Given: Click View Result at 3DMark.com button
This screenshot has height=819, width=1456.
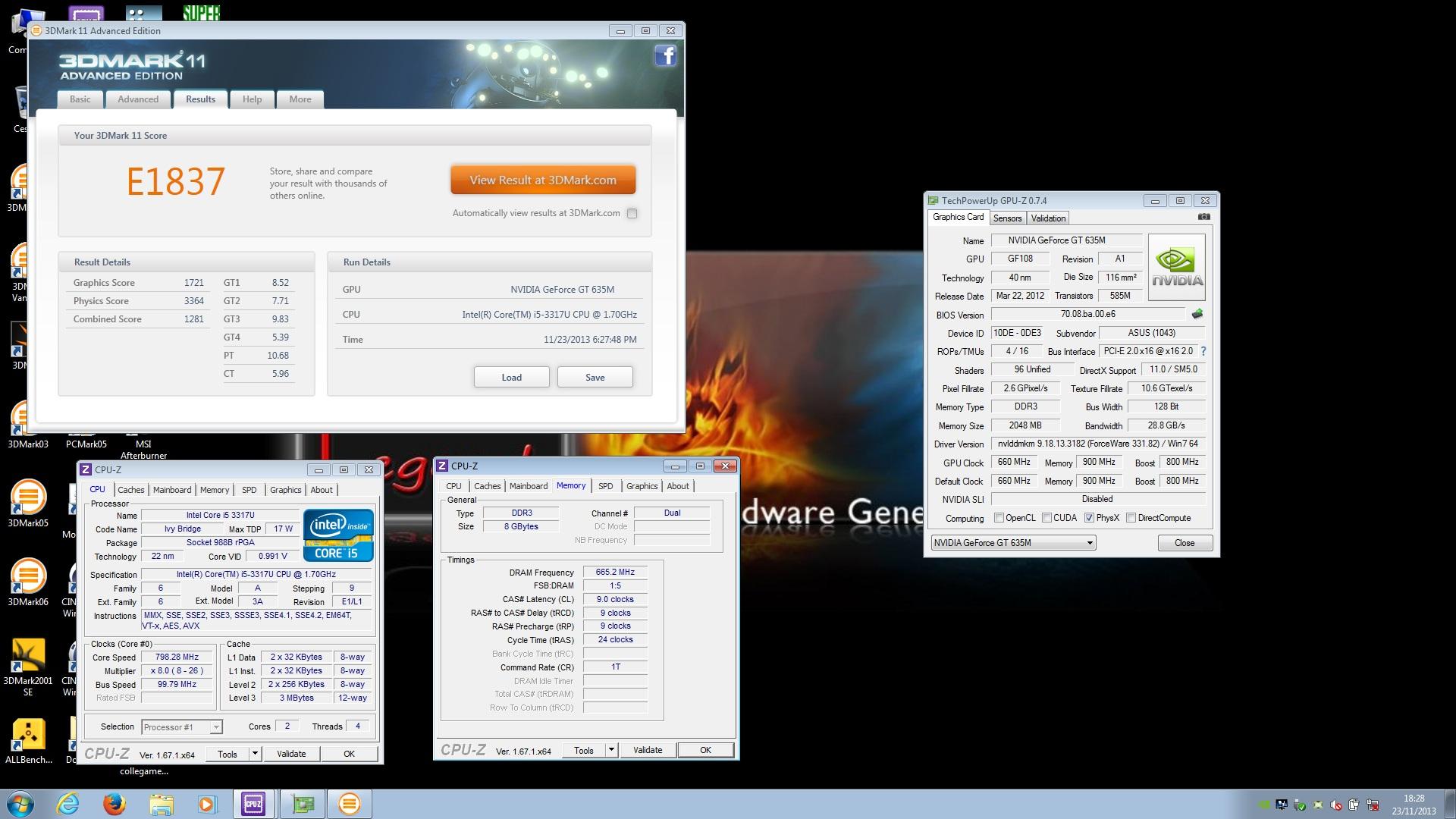Looking at the screenshot, I should pyautogui.click(x=543, y=180).
